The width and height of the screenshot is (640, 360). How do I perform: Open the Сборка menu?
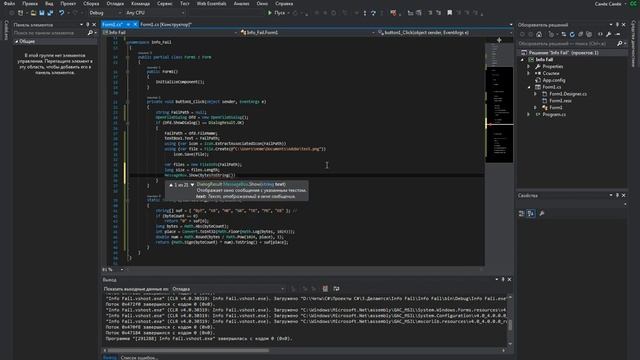(91, 4)
